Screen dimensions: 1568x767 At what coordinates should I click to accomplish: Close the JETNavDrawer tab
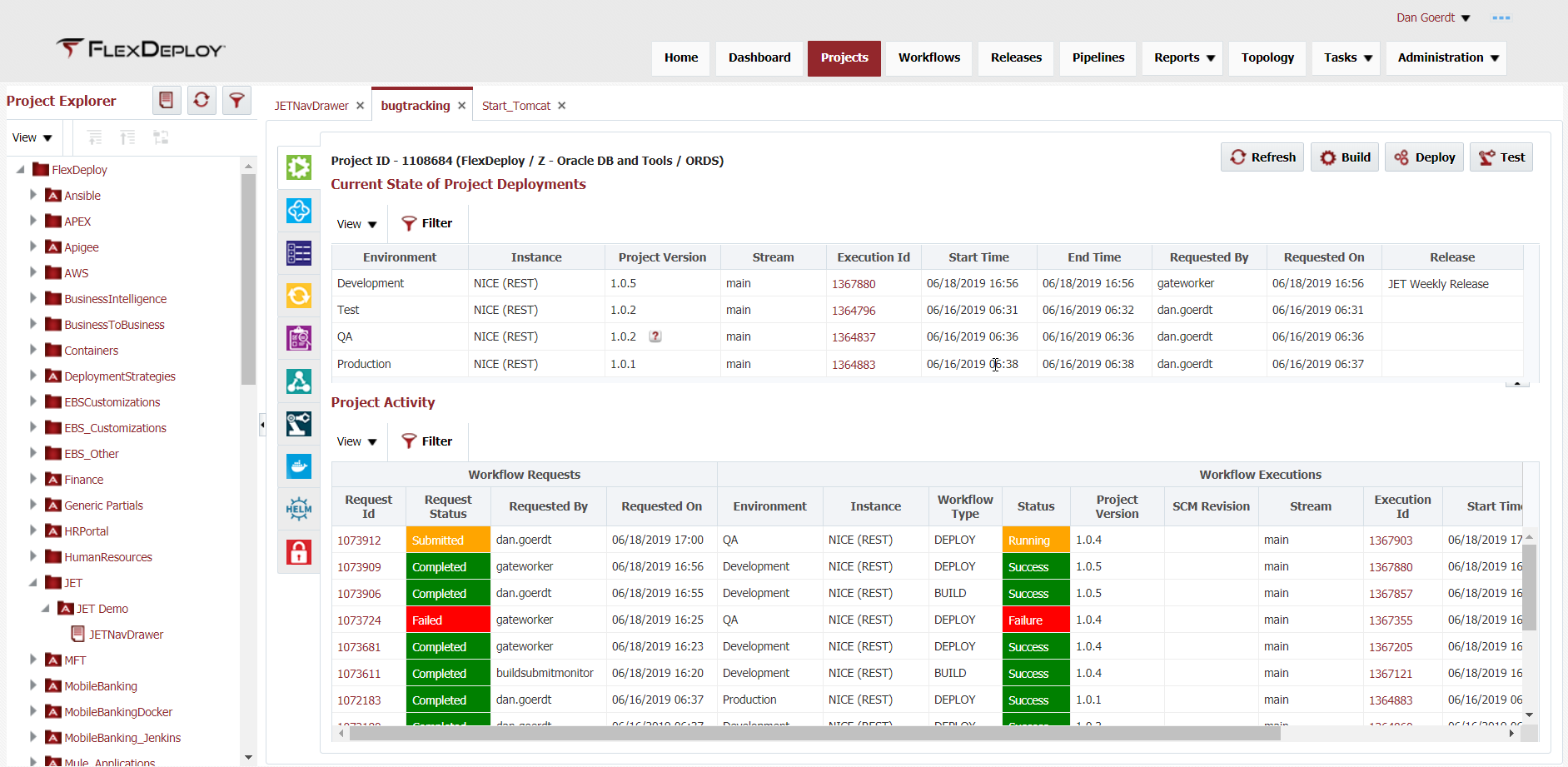[x=360, y=106]
